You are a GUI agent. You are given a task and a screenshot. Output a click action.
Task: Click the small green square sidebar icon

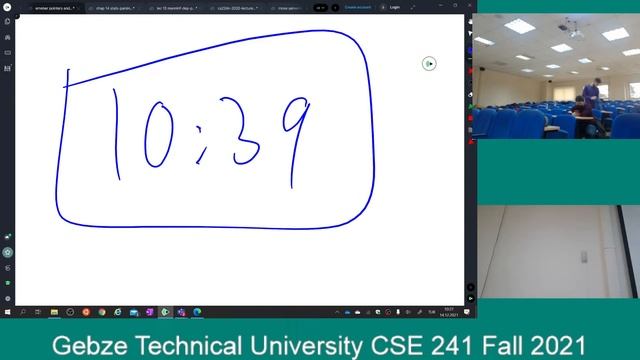[7, 283]
